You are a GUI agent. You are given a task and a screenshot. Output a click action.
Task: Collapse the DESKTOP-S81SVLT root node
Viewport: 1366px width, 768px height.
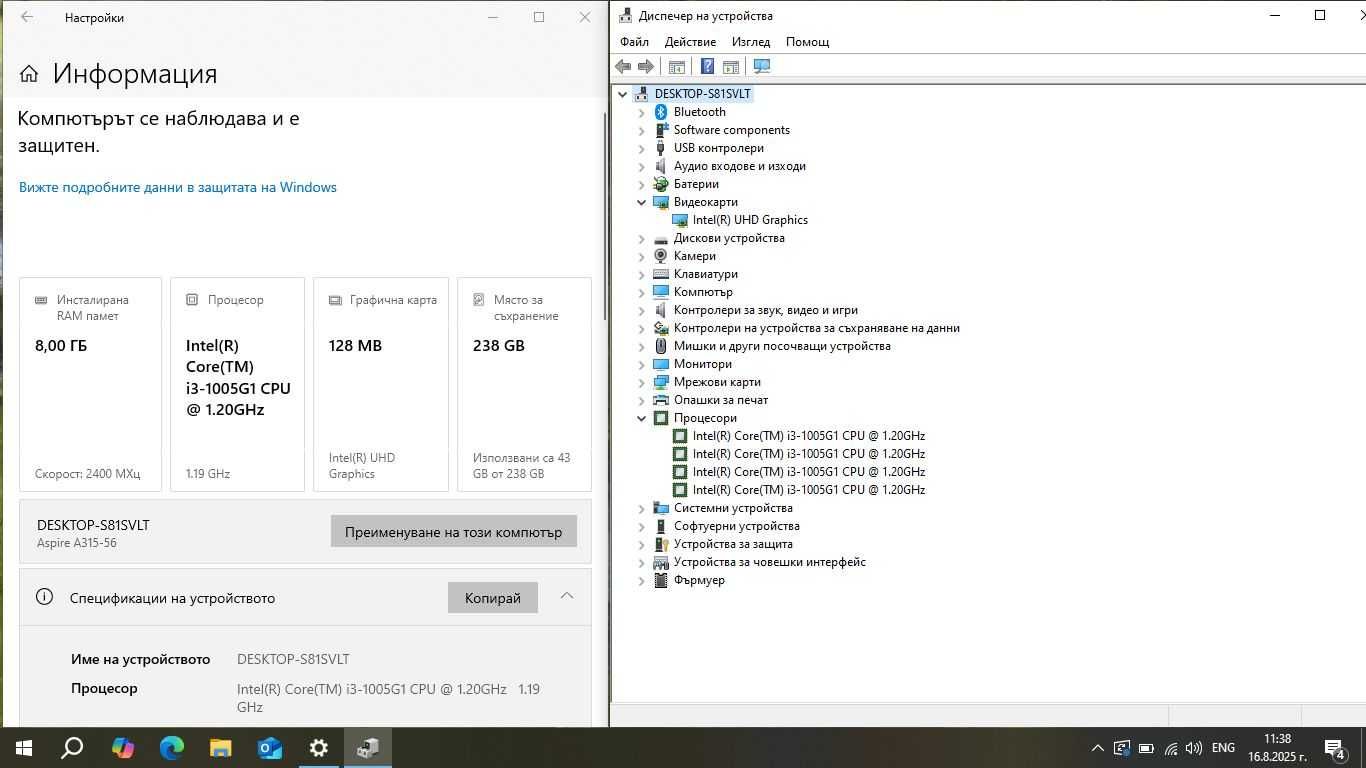[623, 94]
